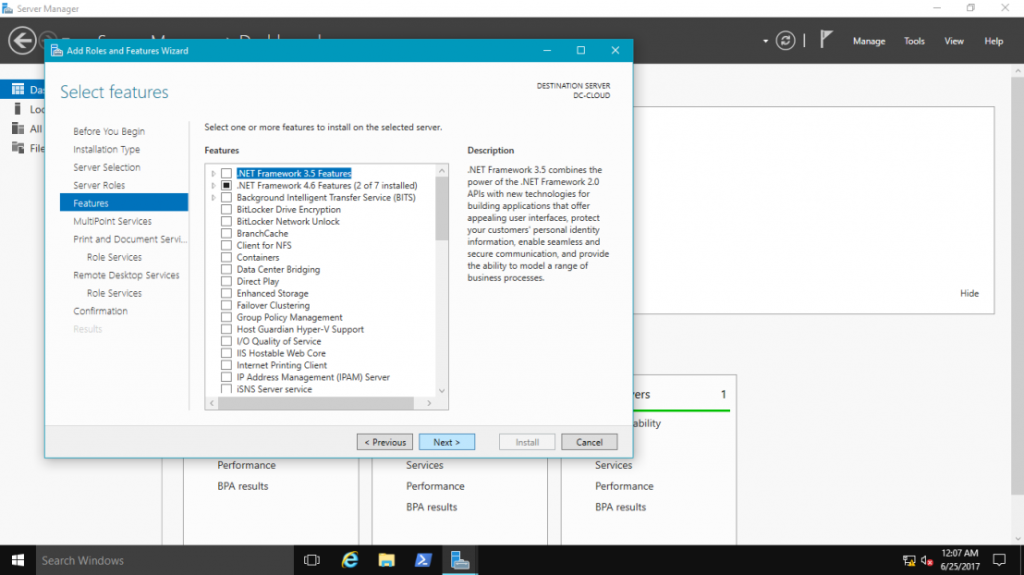Check Failover Clustering feature
The width and height of the screenshot is (1024, 575).
tap(226, 305)
